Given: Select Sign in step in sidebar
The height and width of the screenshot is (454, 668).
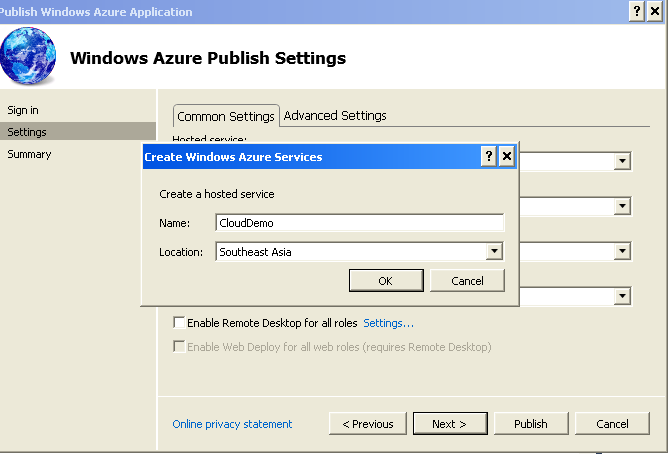Looking at the screenshot, I should [23, 110].
